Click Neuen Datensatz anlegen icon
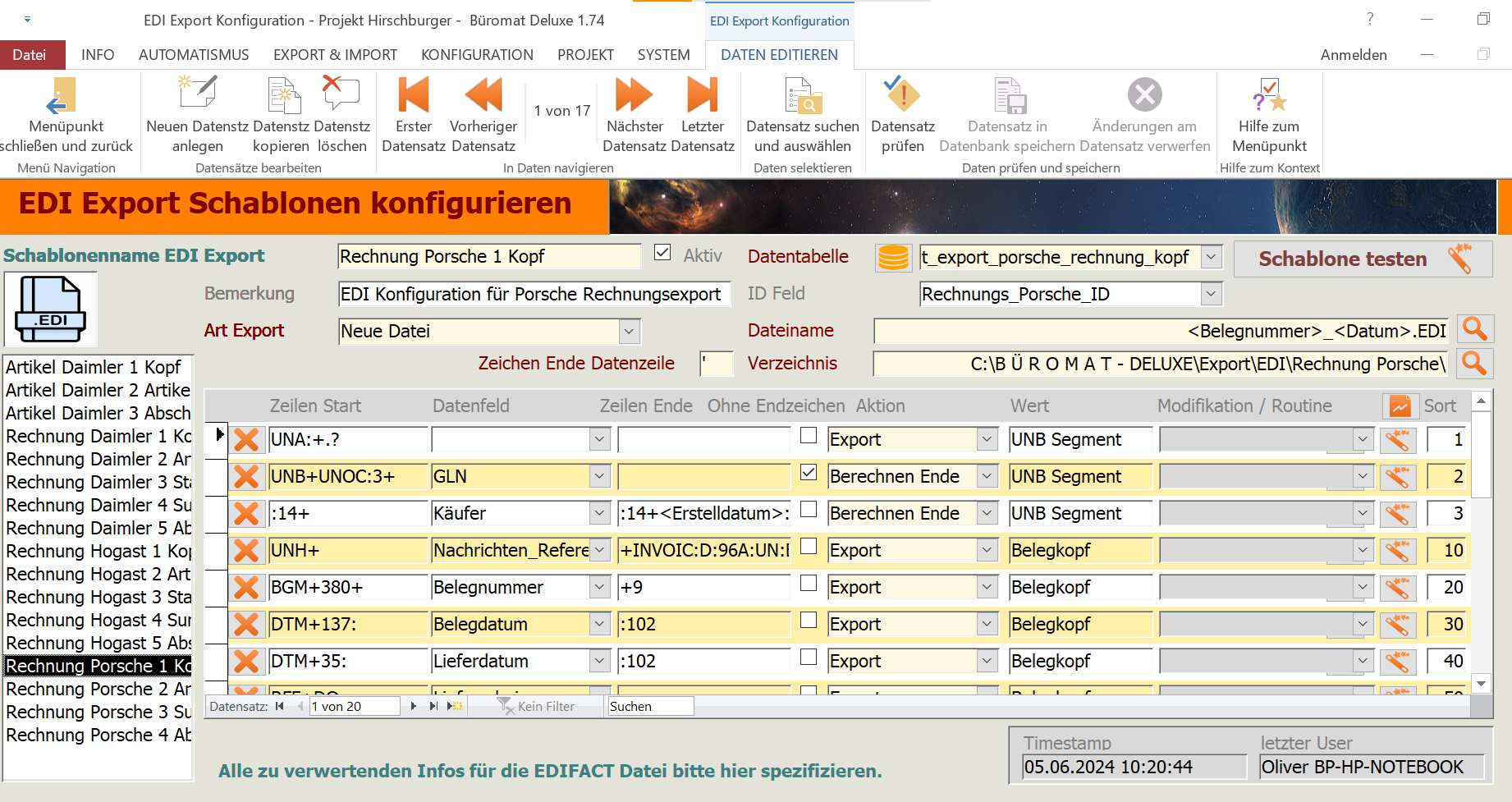This screenshot has width=1512, height=802. (197, 94)
